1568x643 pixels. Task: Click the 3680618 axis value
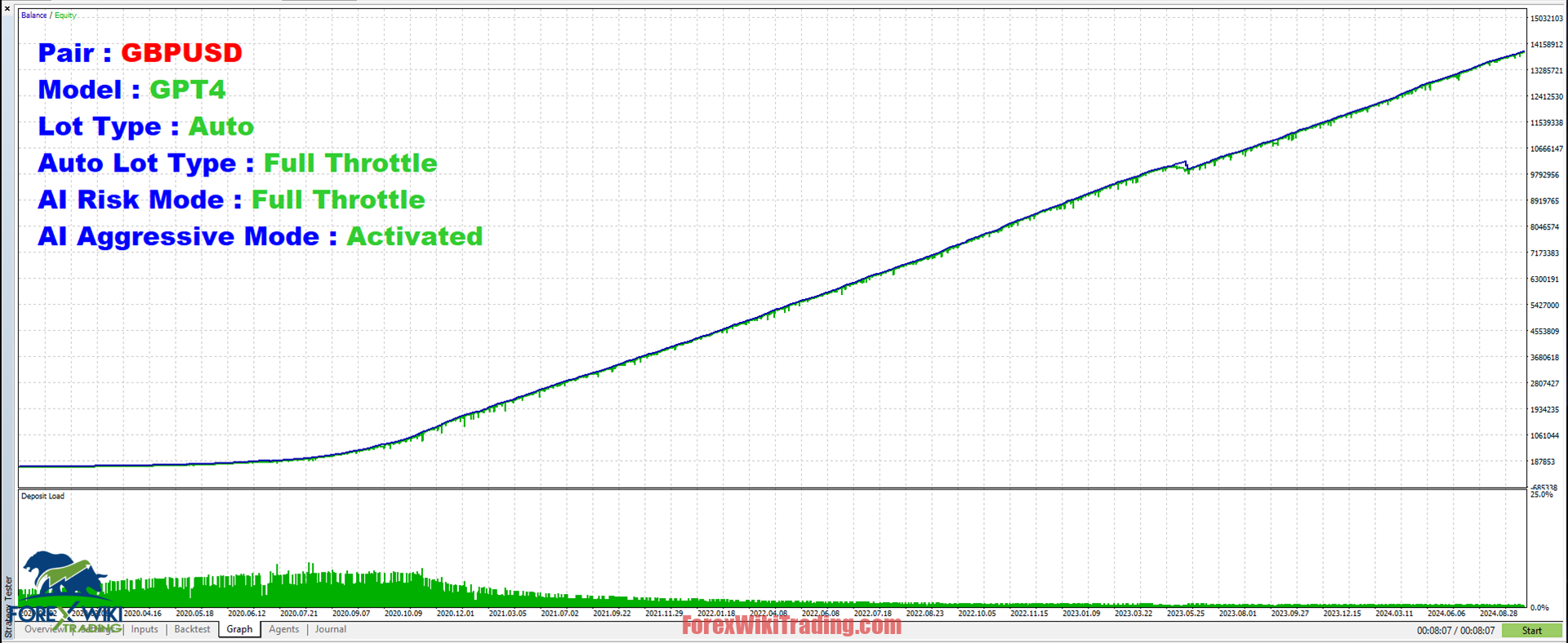tap(1544, 358)
